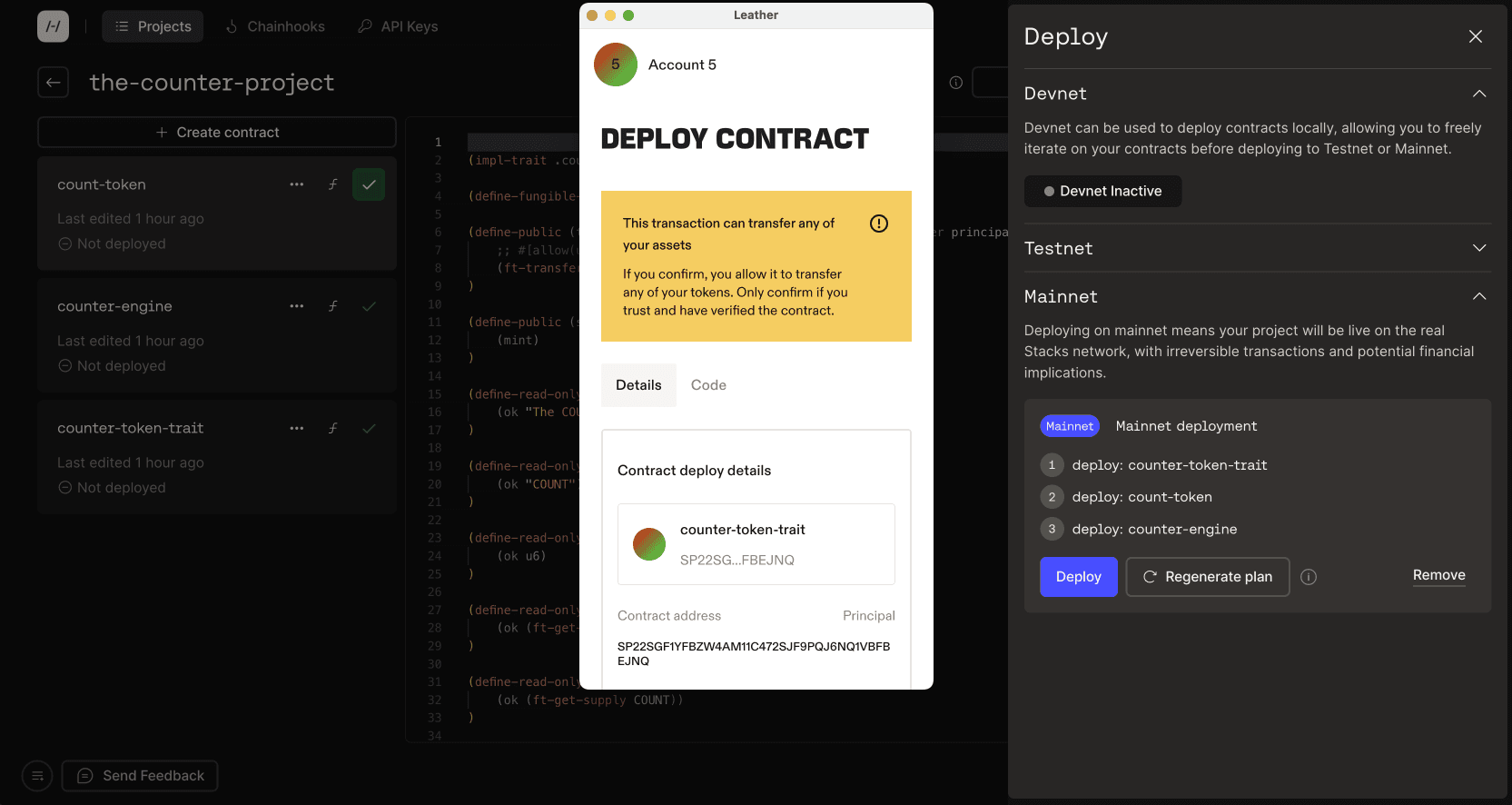This screenshot has height=805, width=1512.
Task: Click count-token green checkmark box
Action: 369,184
